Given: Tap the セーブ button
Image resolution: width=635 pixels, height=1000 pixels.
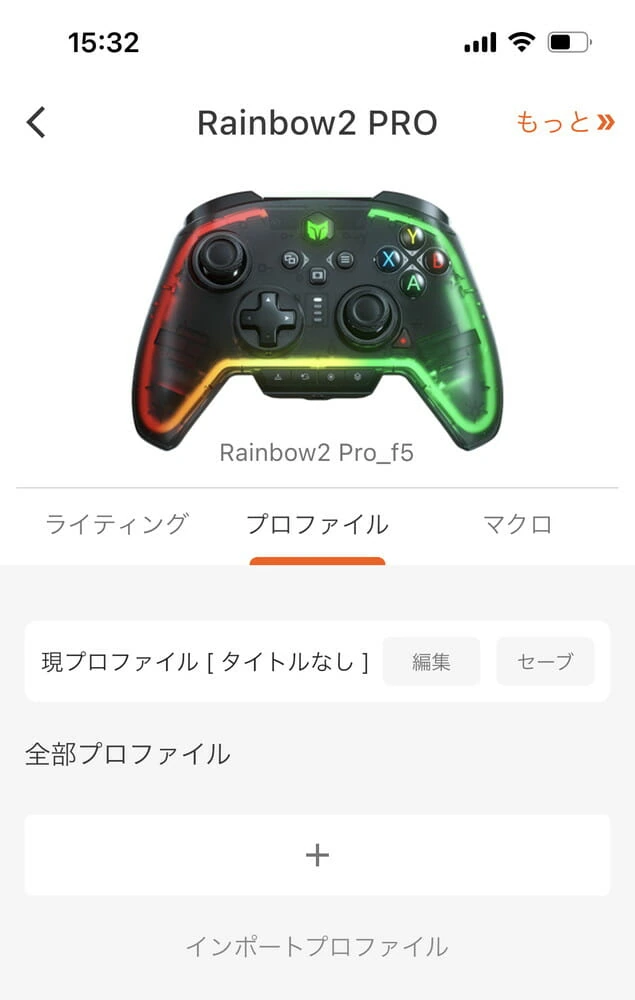Looking at the screenshot, I should [x=545, y=661].
